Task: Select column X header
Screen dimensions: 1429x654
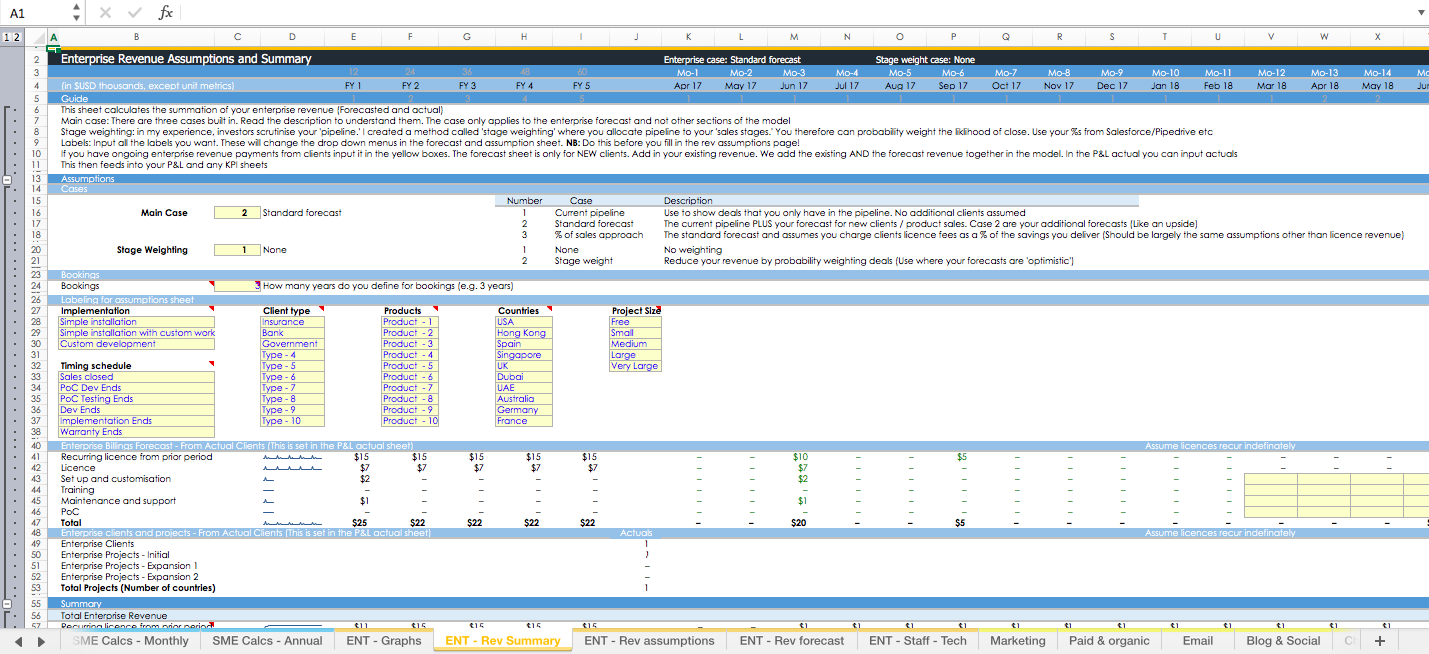Action: point(1377,37)
